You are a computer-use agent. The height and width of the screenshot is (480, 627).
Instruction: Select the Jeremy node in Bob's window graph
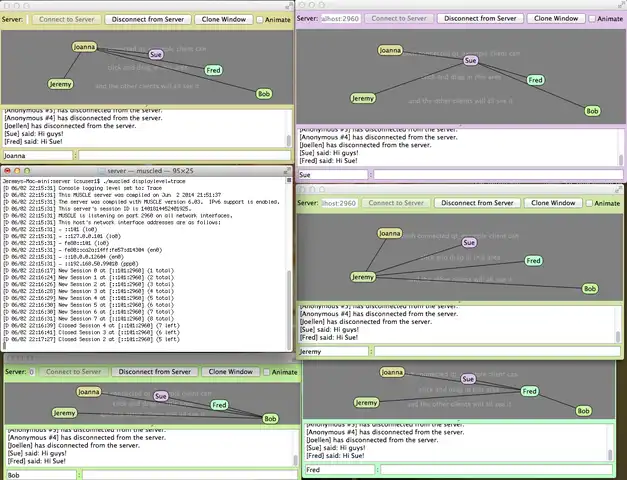[64, 413]
